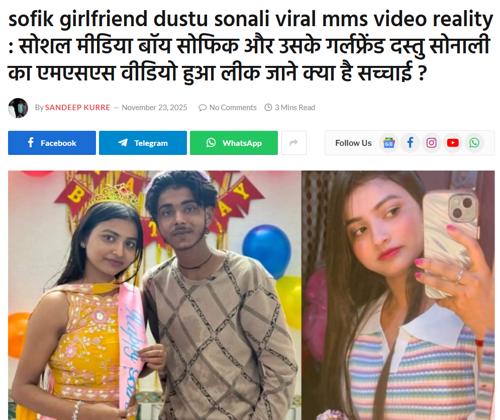Click the Telegram plane logo icon
The width and height of the screenshot is (500, 420).
tap(123, 143)
